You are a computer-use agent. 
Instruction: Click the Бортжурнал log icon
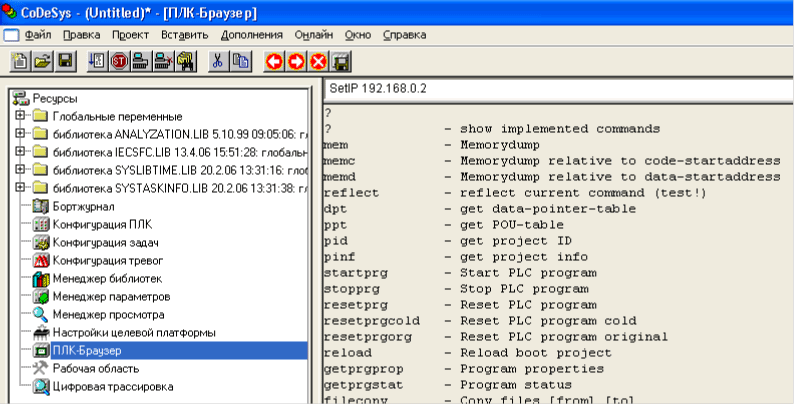(x=41, y=207)
